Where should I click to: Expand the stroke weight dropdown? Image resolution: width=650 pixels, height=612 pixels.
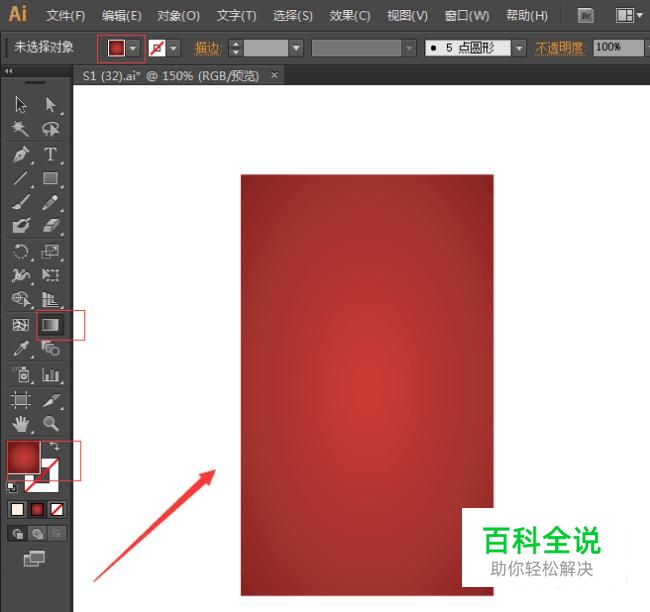(296, 48)
